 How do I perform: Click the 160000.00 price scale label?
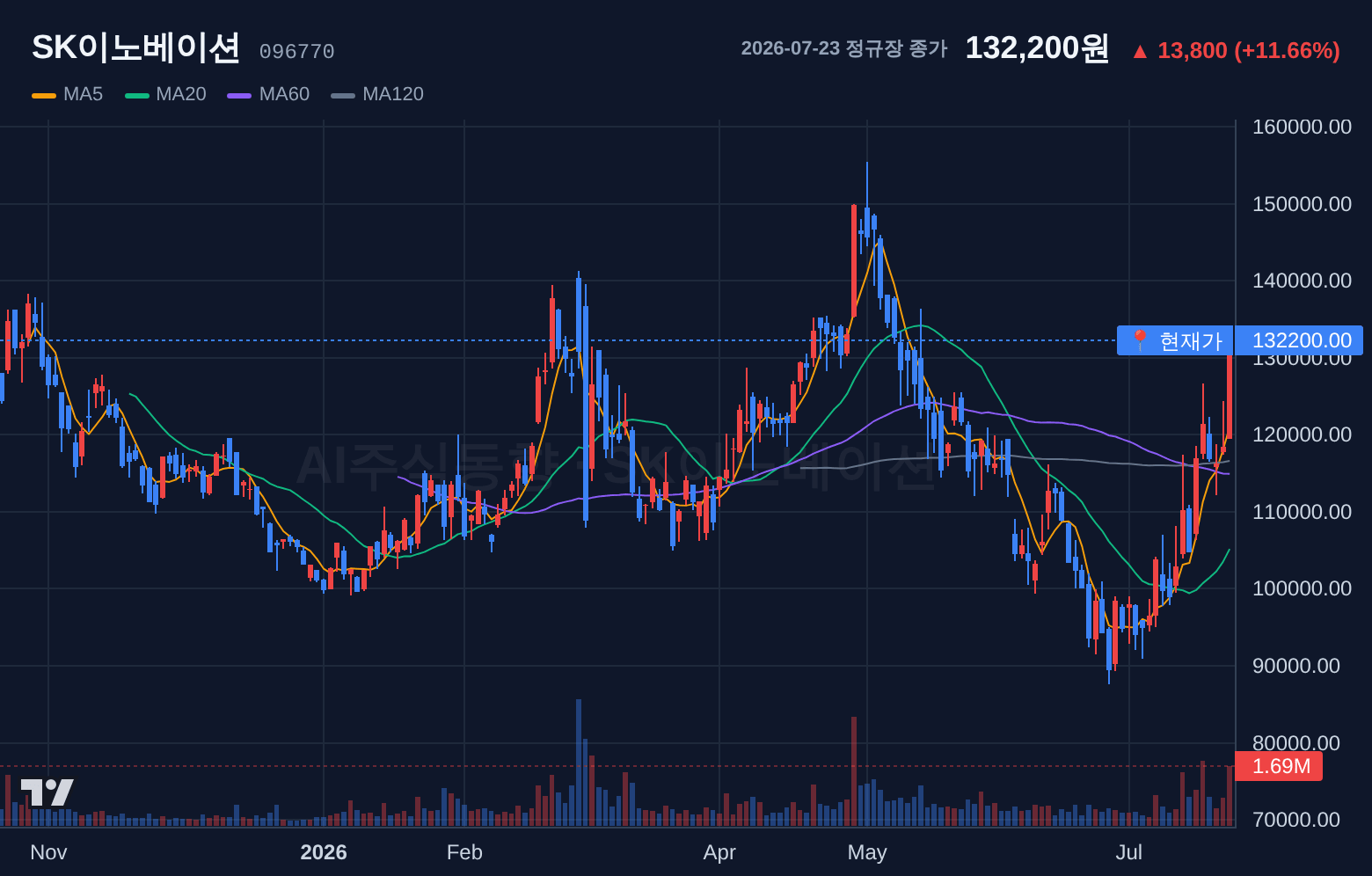(x=1302, y=127)
